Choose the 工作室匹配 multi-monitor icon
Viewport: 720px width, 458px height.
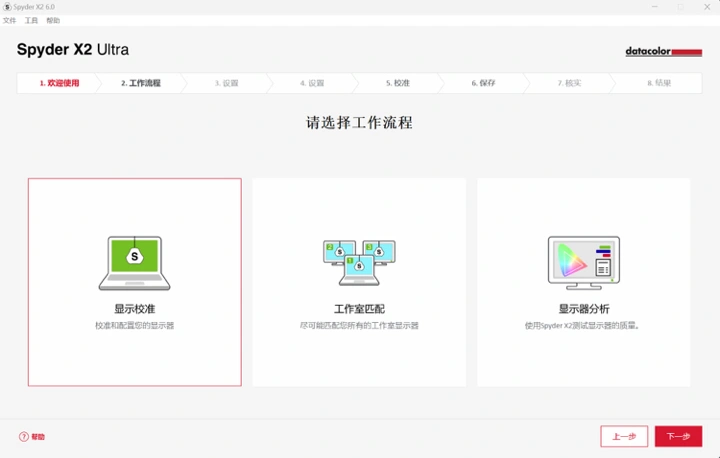(359, 262)
